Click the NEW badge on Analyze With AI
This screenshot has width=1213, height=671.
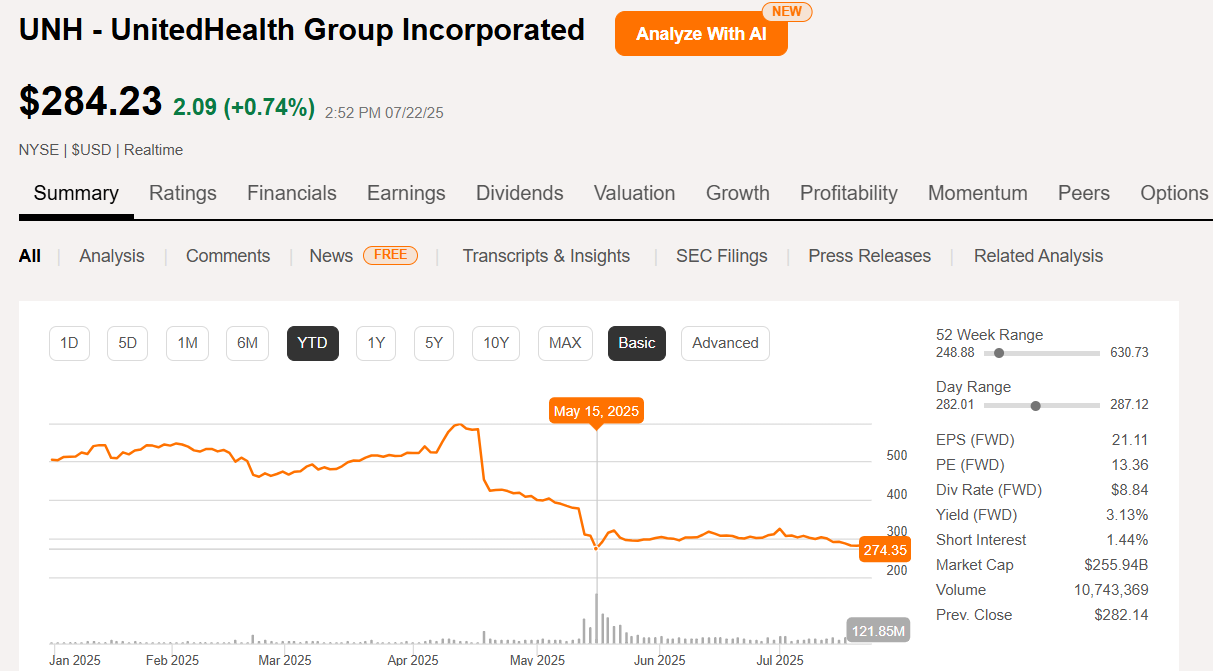pos(787,11)
